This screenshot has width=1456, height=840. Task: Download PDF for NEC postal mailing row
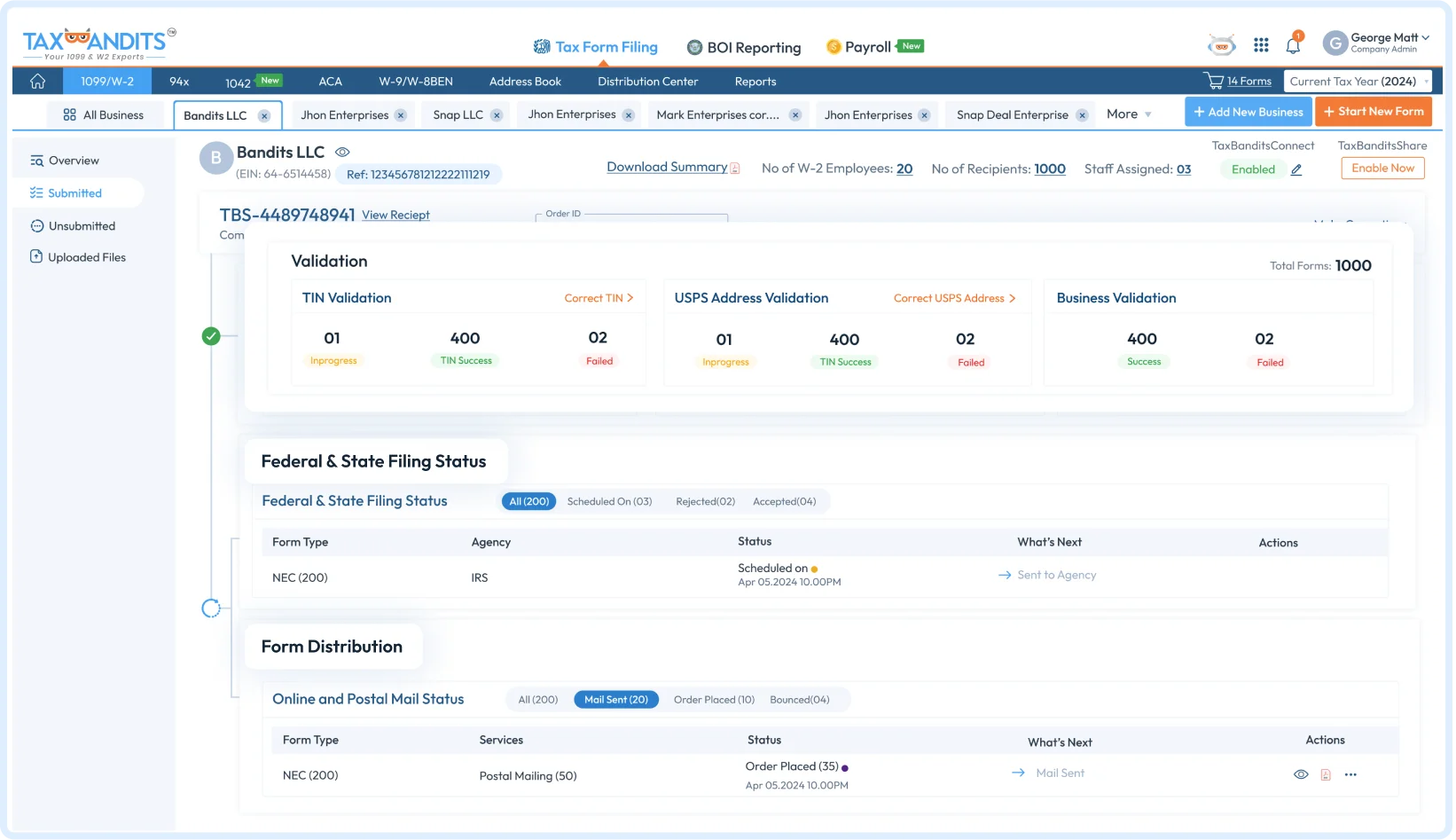1327,775
